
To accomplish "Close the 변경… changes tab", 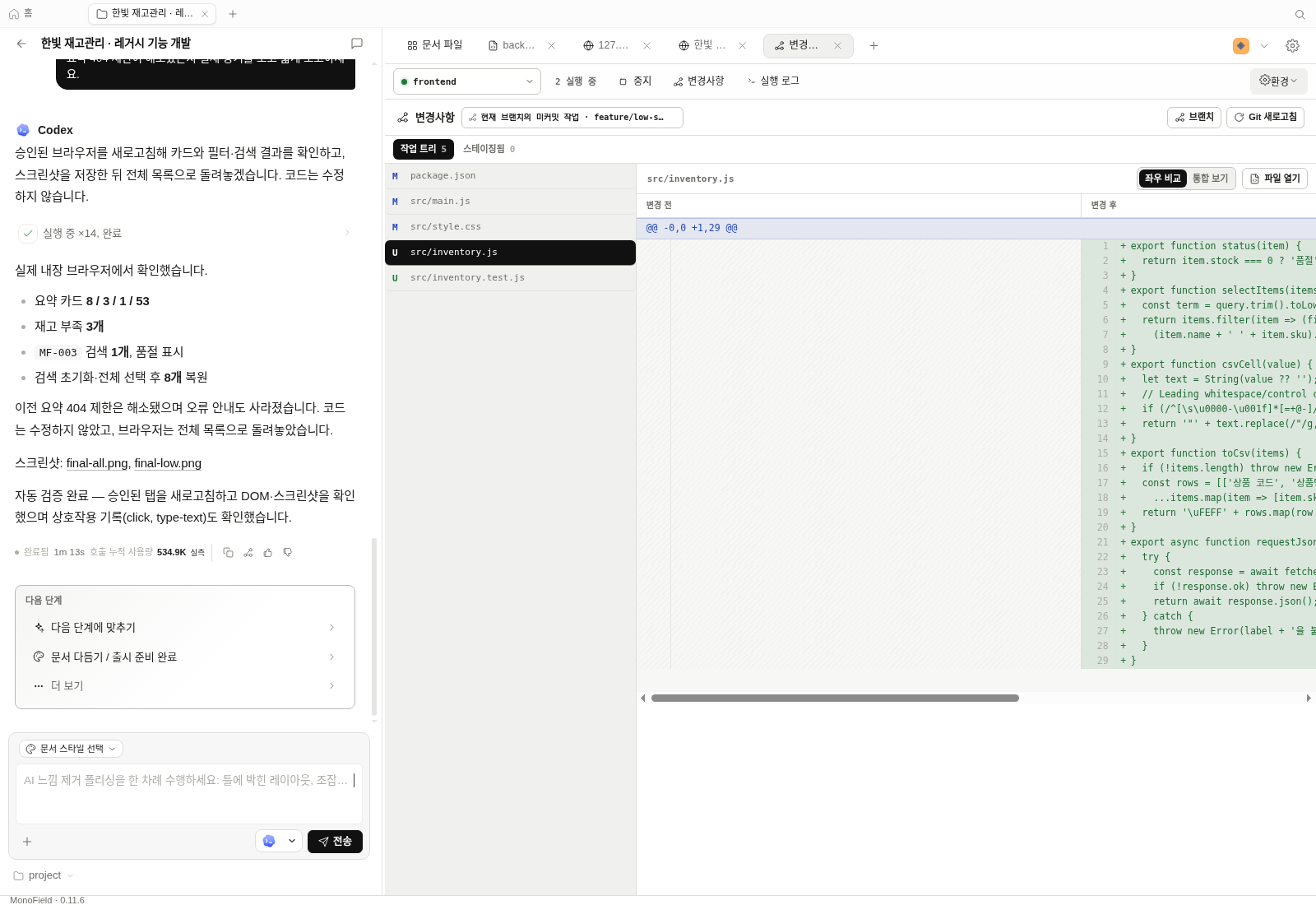I will click(x=838, y=46).
